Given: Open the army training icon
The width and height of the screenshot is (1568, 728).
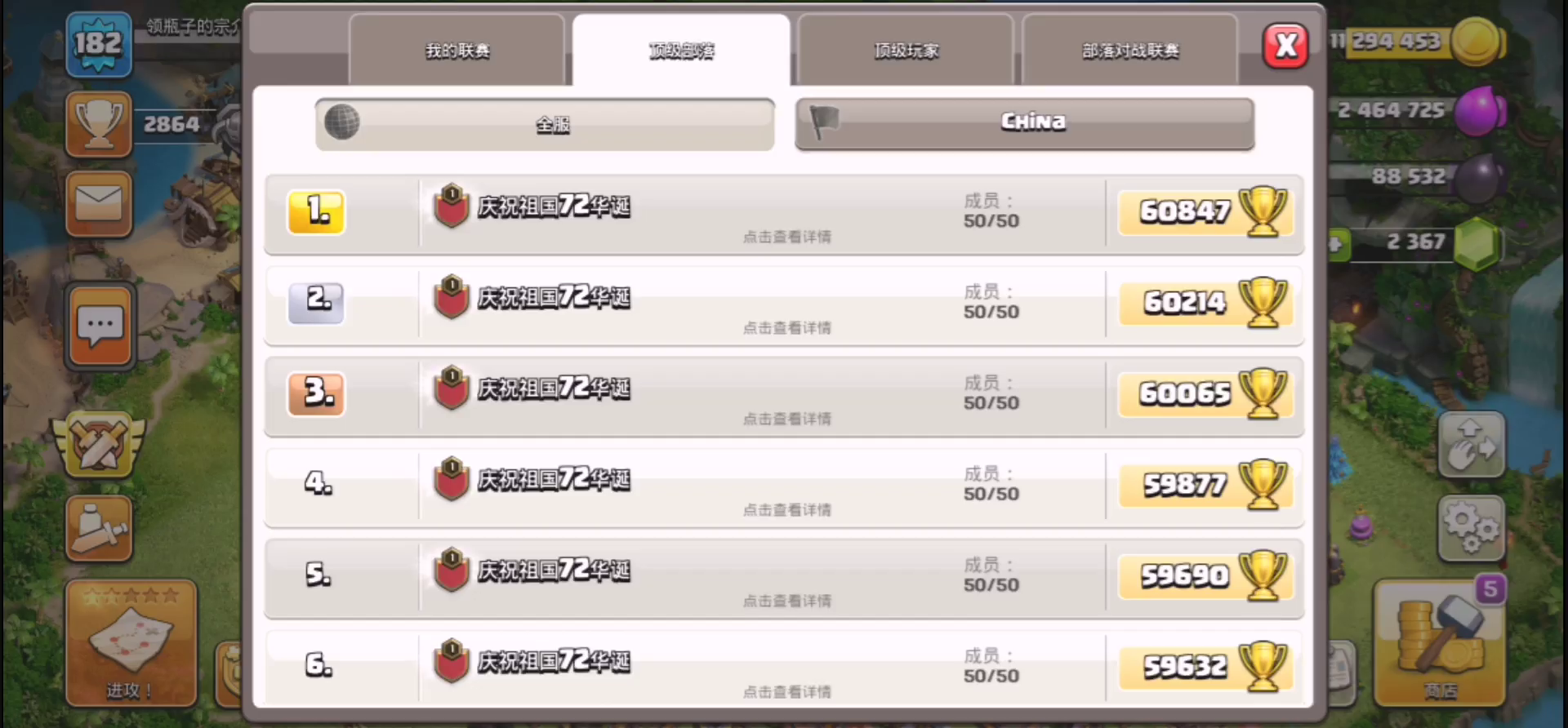Looking at the screenshot, I should pyautogui.click(x=99, y=528).
